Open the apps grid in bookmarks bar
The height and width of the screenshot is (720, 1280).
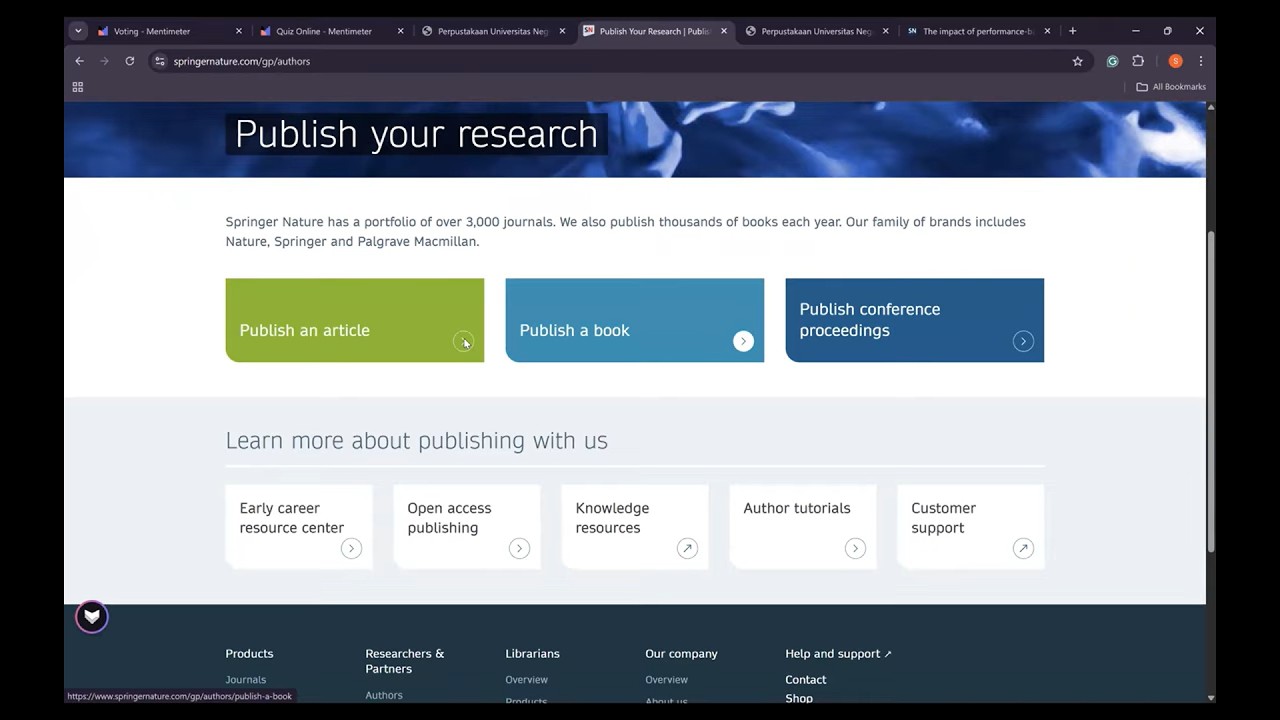pos(78,87)
